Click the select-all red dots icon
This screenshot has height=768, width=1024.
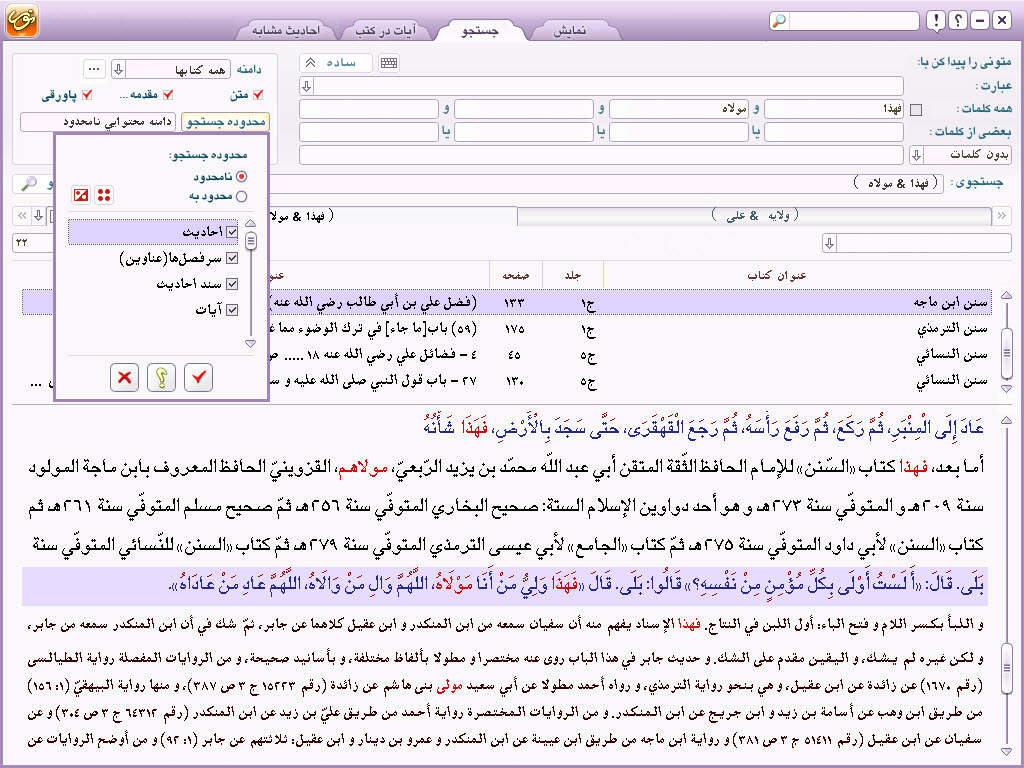(x=104, y=193)
